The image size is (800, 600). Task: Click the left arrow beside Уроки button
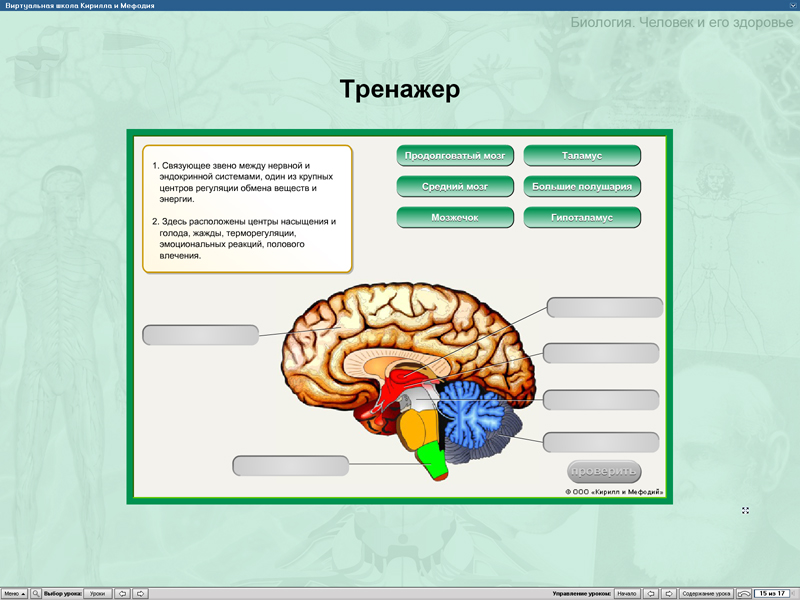point(122,593)
